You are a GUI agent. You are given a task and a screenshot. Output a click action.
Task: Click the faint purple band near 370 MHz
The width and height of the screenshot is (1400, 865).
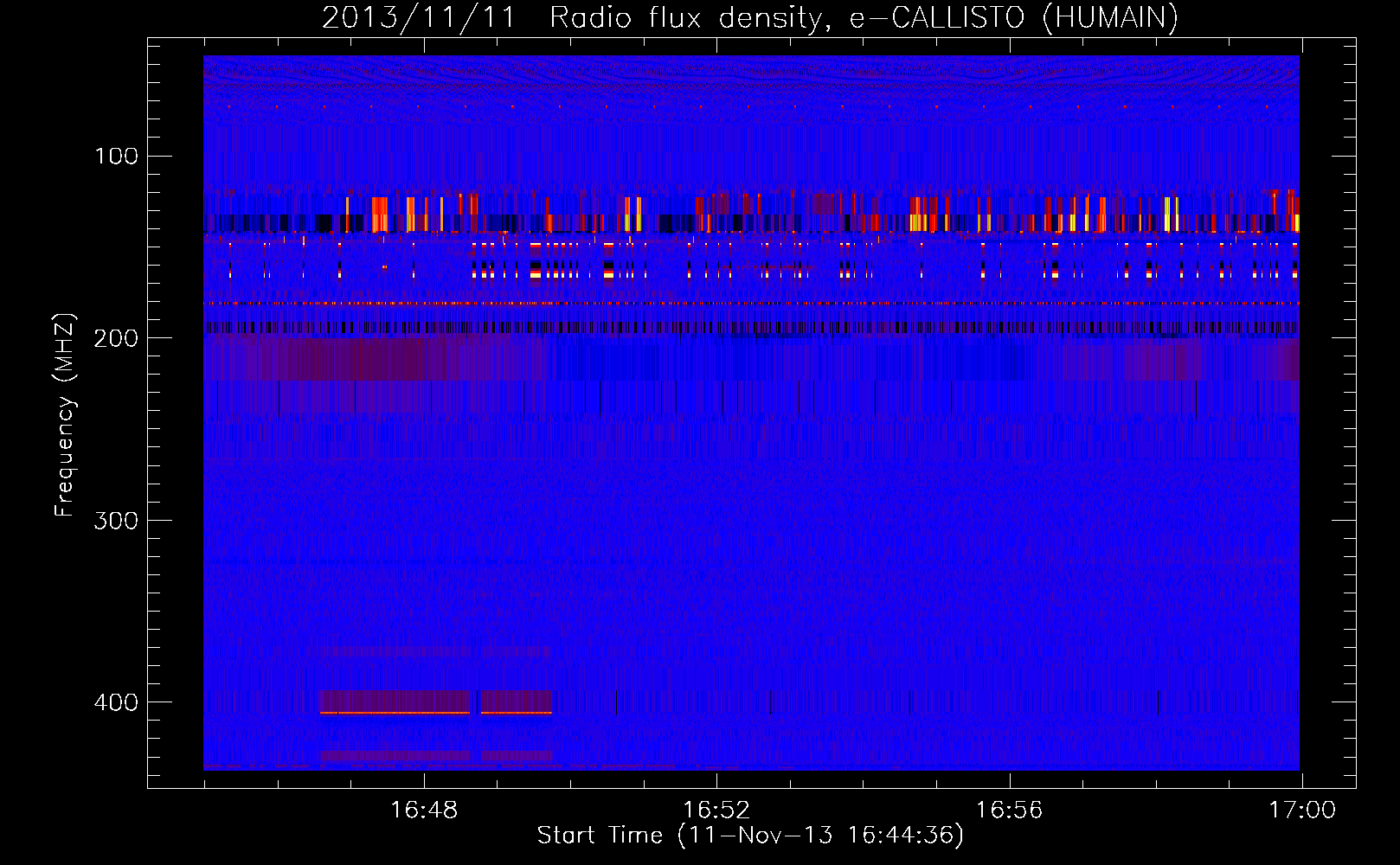point(436,651)
